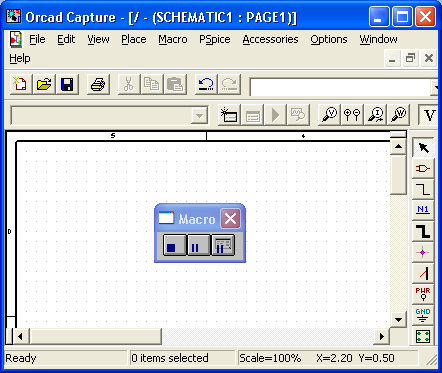Screen dimensions: 442x373
Task: Select the Place Bus tool
Action: click(423, 231)
